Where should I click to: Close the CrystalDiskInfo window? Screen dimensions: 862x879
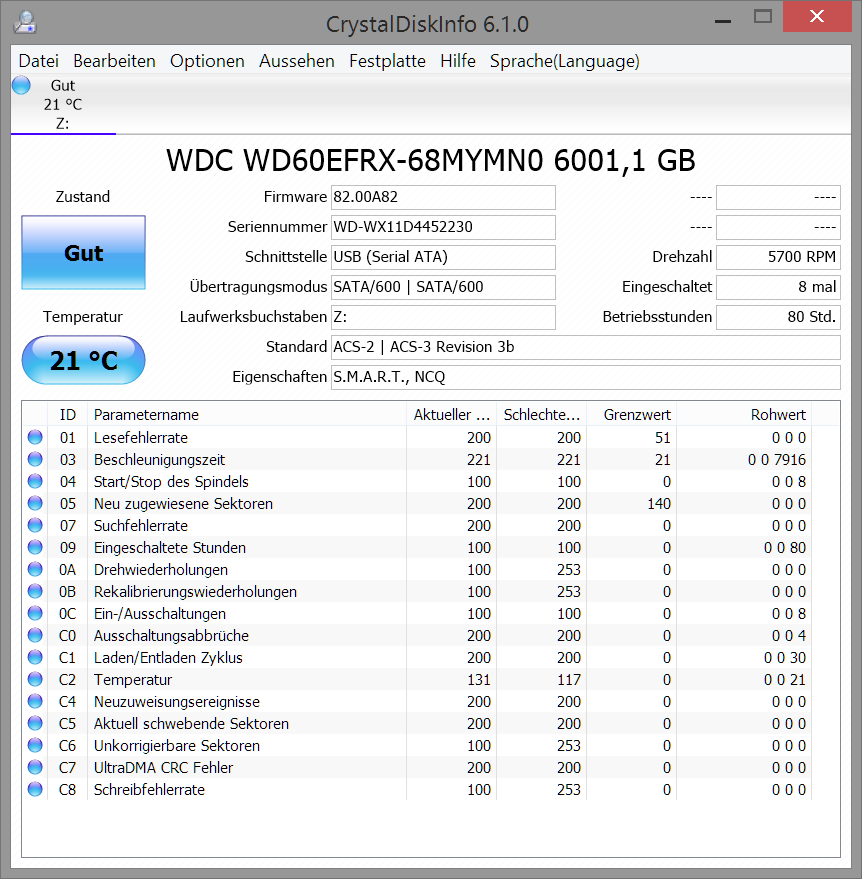pos(817,17)
